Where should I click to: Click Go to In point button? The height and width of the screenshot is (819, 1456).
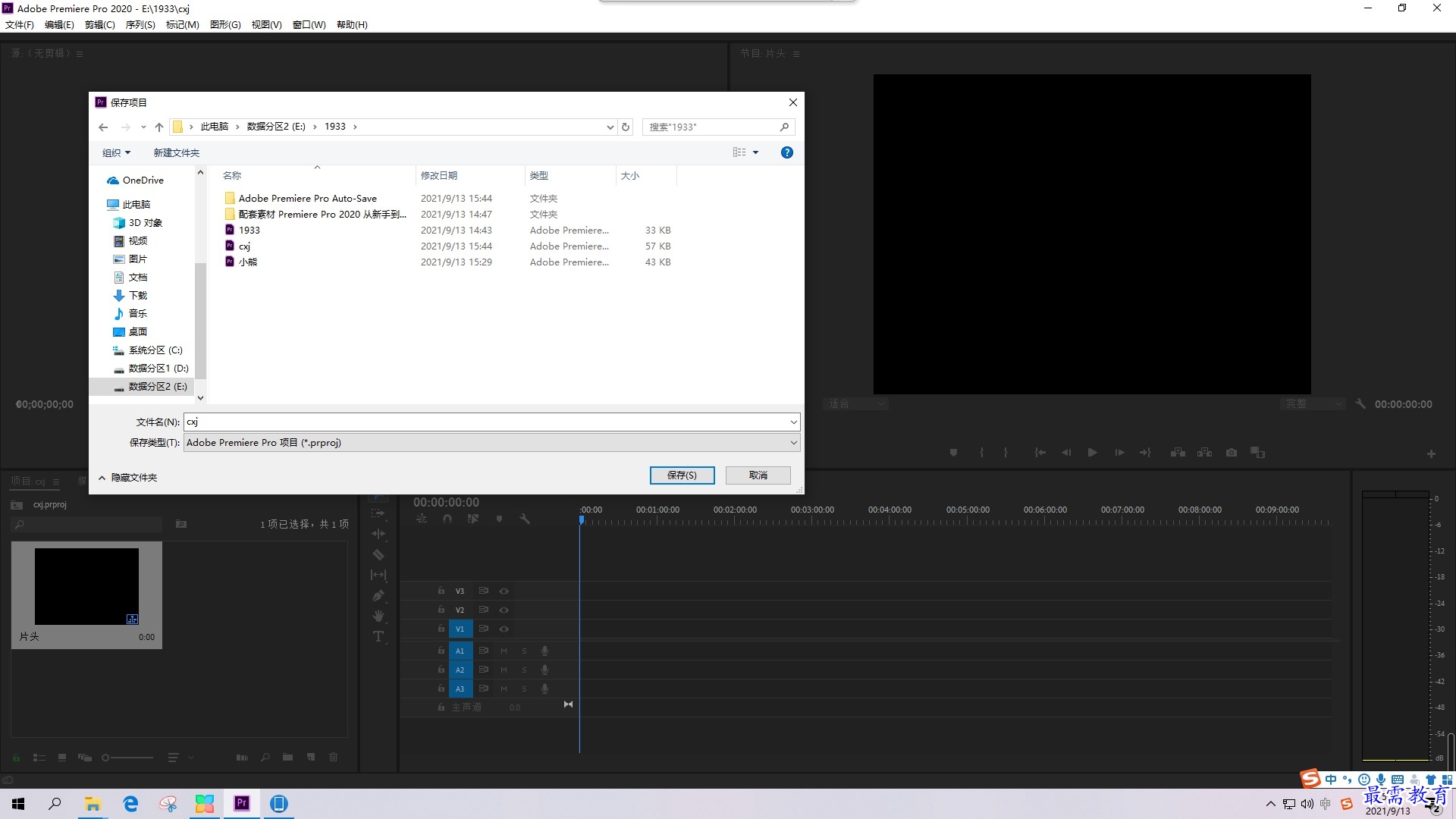(x=1040, y=453)
